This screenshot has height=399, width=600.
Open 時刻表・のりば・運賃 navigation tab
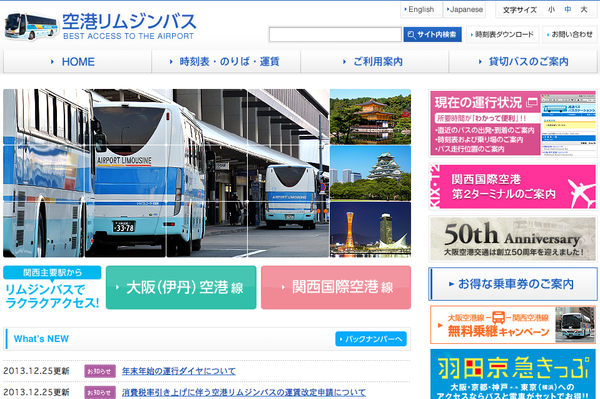pos(226,62)
